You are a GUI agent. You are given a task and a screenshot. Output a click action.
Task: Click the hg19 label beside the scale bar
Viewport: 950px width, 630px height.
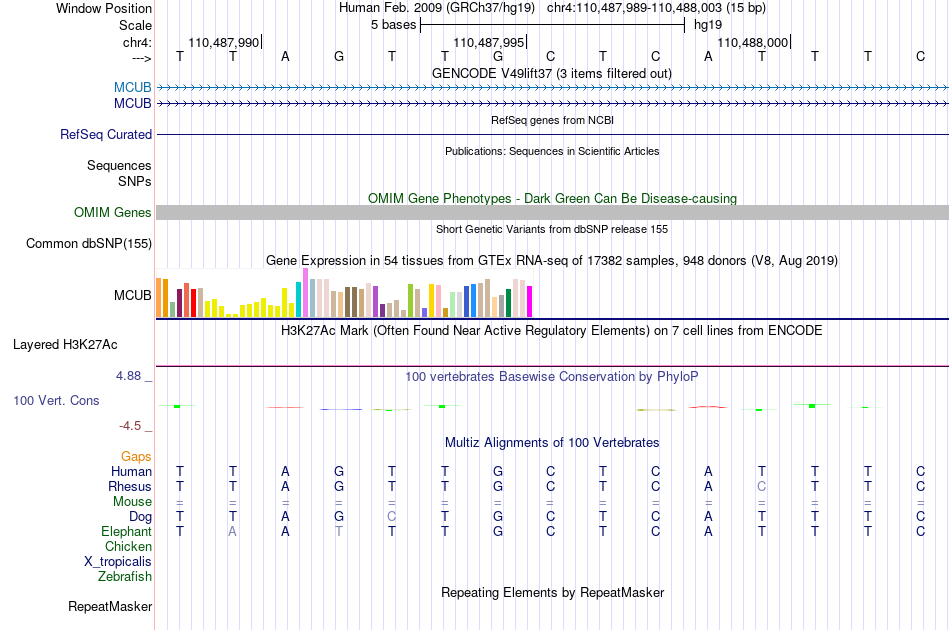(708, 25)
